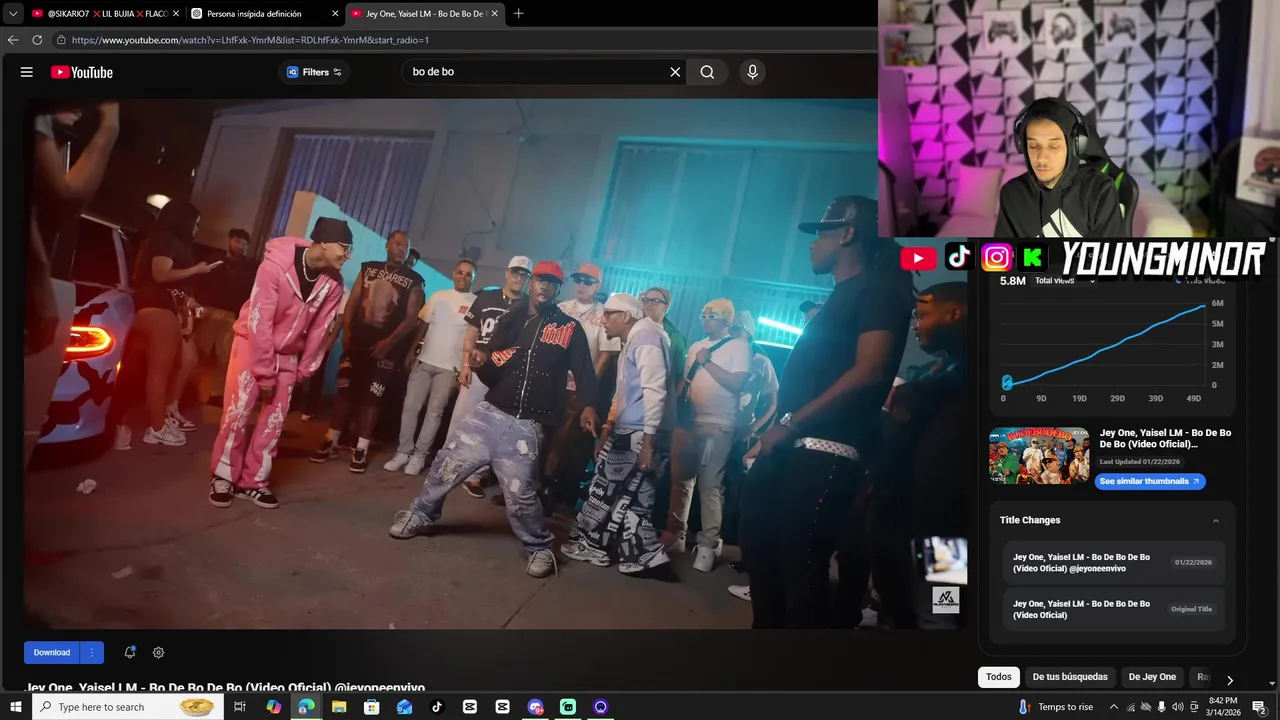Open File Explorer from the taskbar

point(339,707)
